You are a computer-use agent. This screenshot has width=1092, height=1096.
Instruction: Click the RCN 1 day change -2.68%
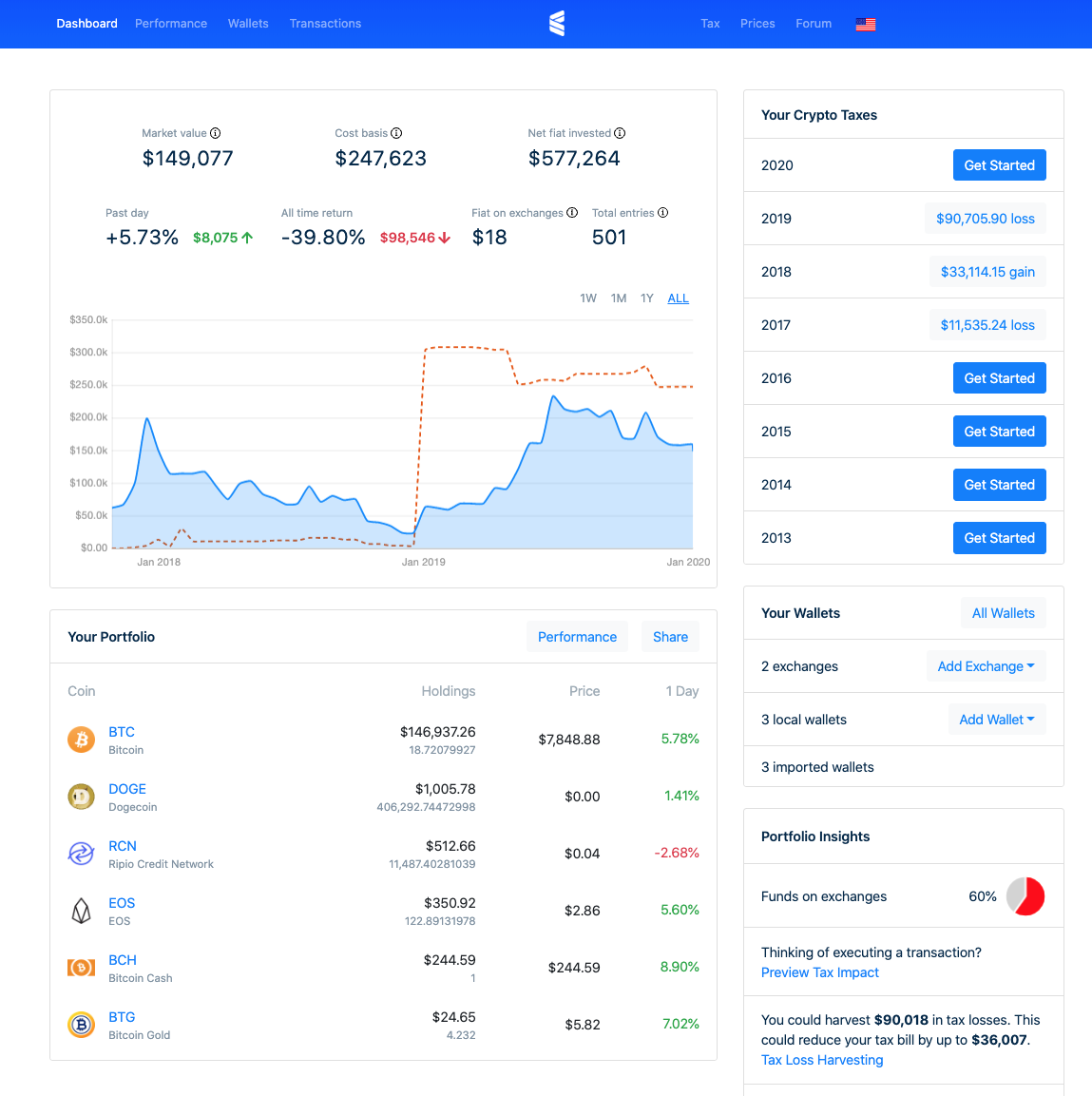point(677,853)
